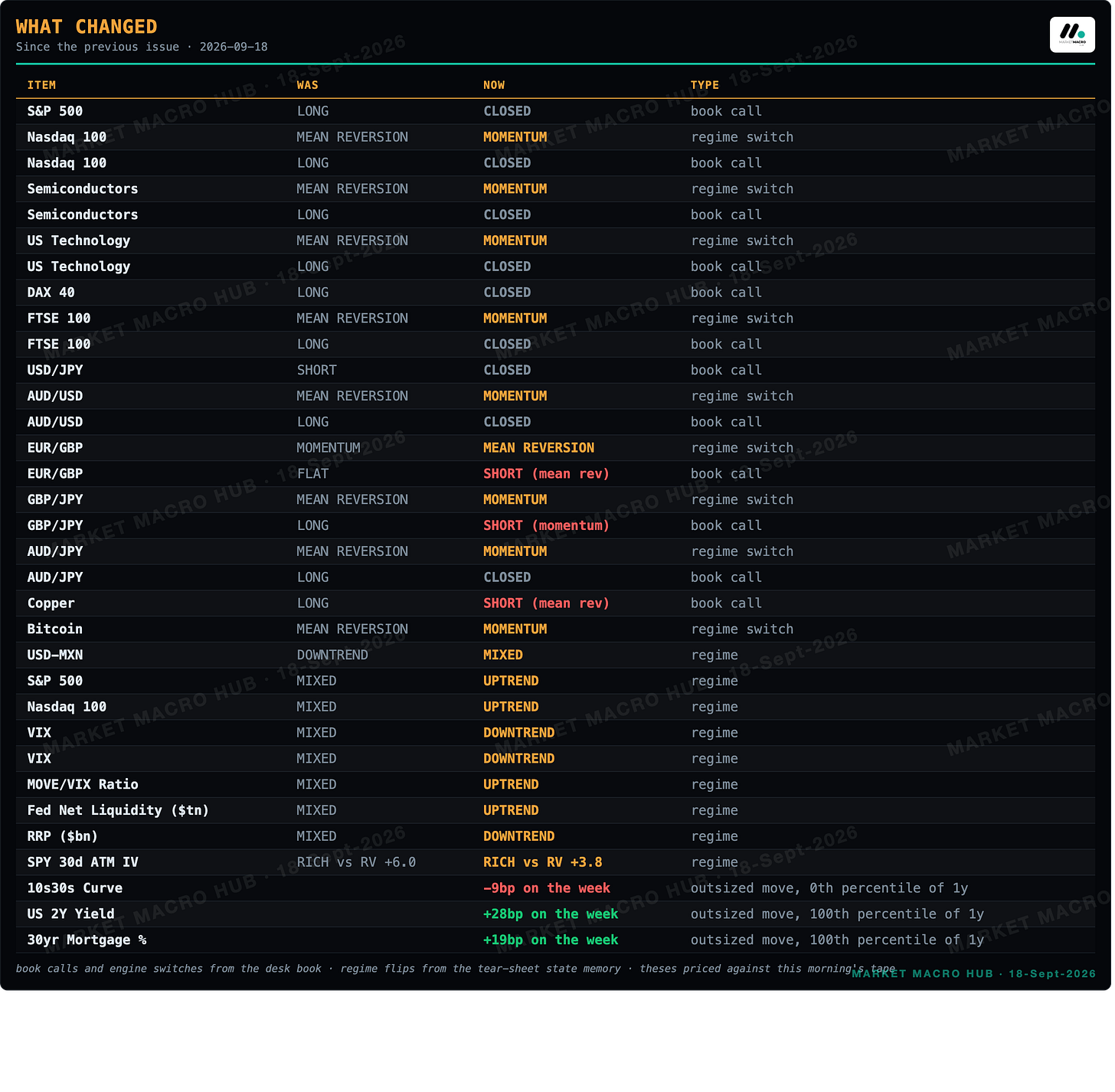Click the 'Since the previous issue' date subtitle
Screen dimensions: 1115x1092
point(142,47)
